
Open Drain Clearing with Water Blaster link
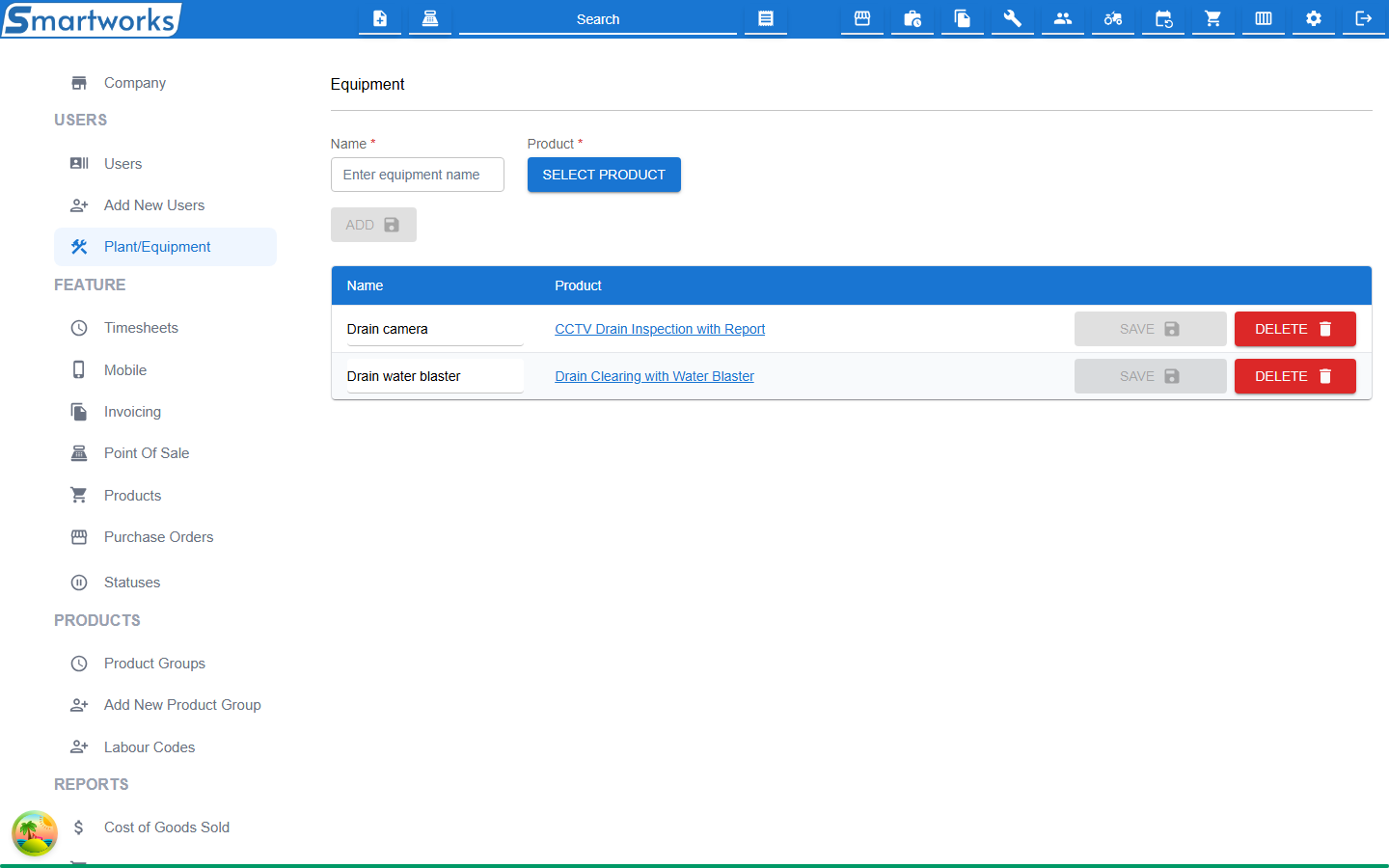click(654, 376)
